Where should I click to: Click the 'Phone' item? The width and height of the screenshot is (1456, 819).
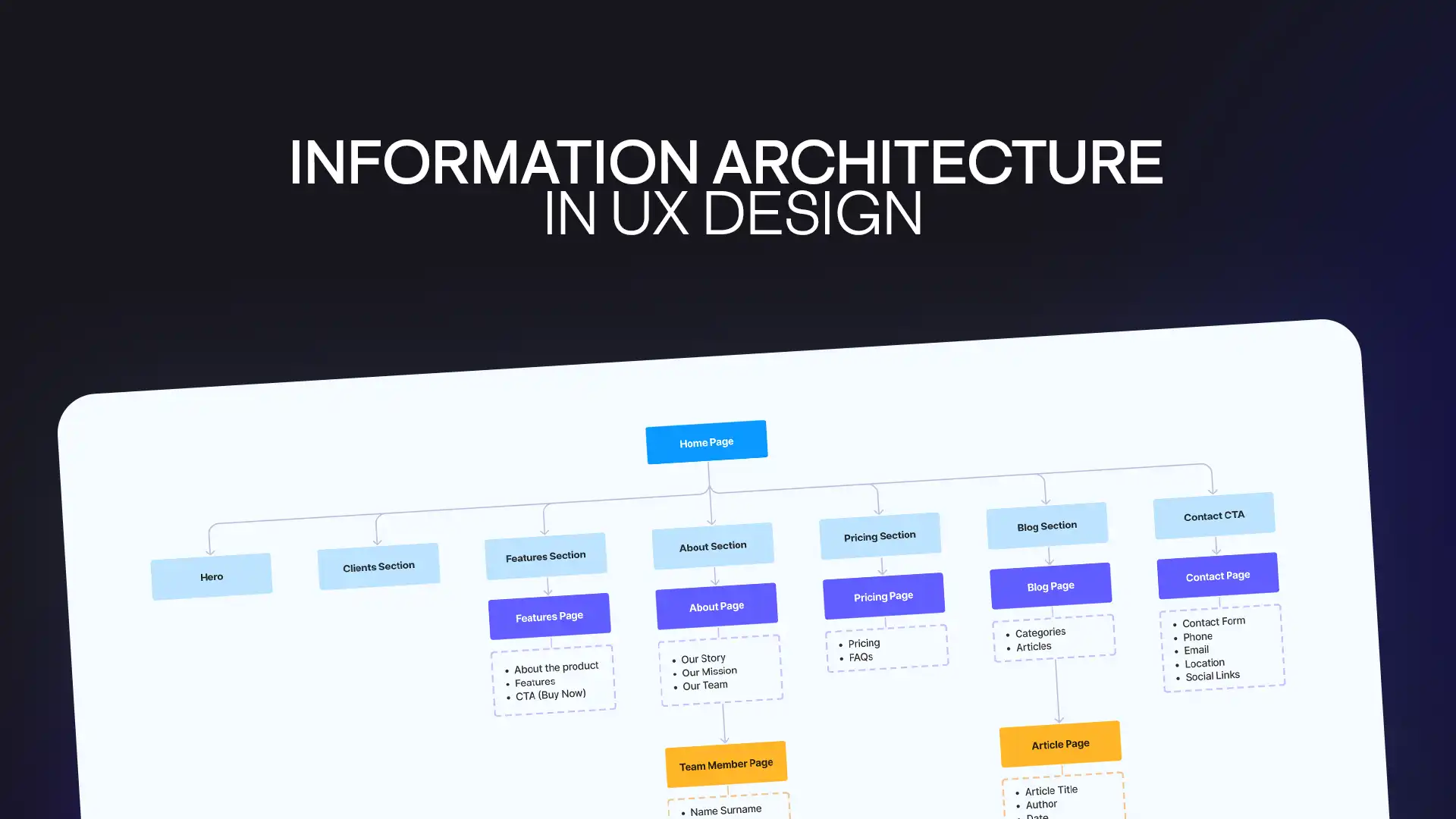point(1197,637)
